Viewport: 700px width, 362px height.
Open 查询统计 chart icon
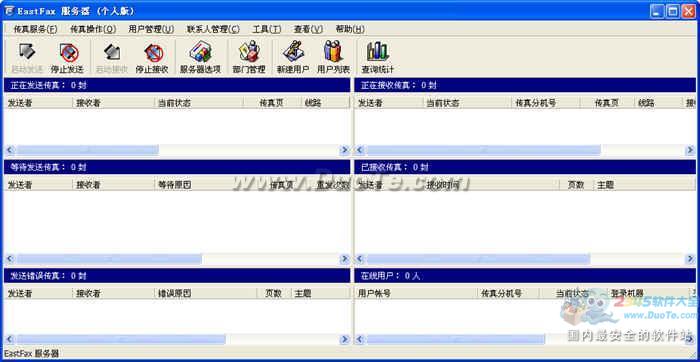[x=378, y=57]
